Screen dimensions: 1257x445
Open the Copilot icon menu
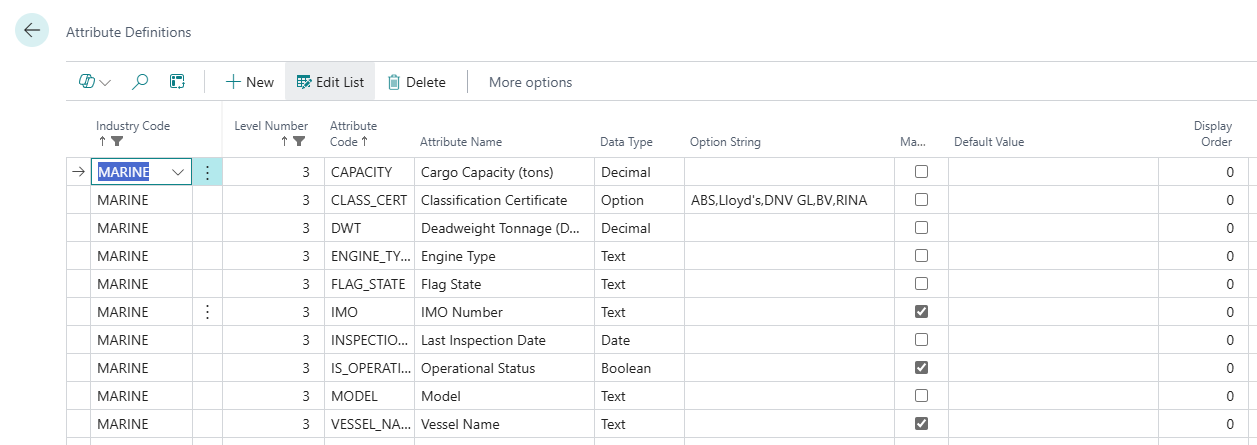click(x=94, y=82)
